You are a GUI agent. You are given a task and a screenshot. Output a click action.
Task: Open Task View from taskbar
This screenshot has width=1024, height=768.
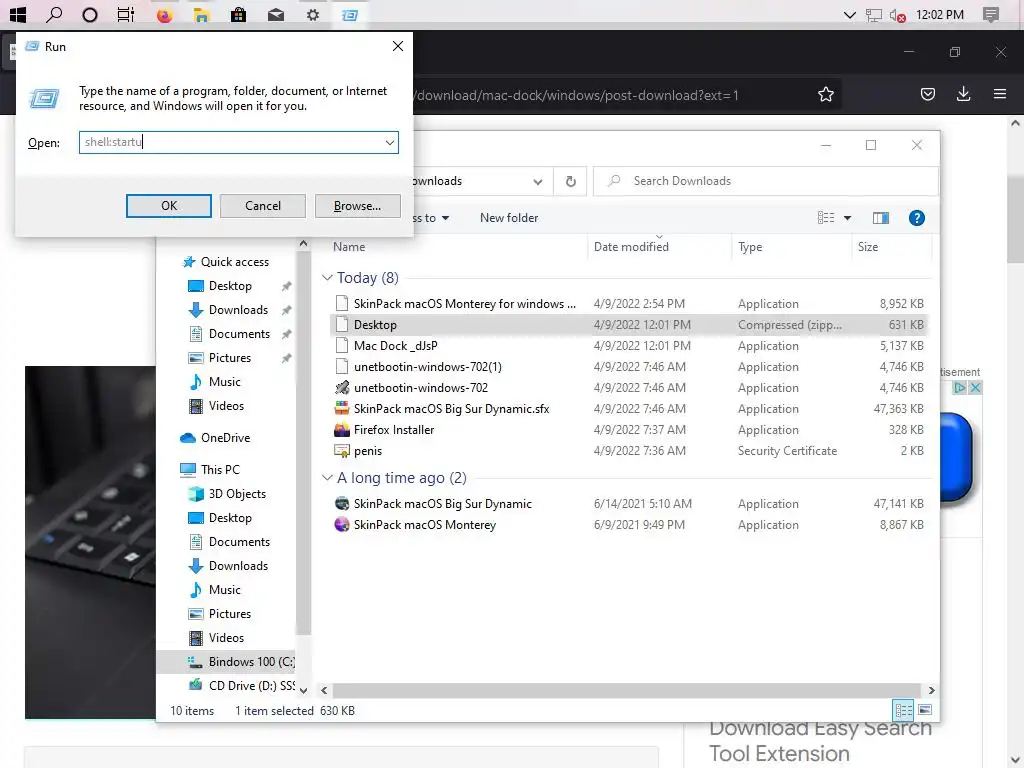click(x=125, y=14)
